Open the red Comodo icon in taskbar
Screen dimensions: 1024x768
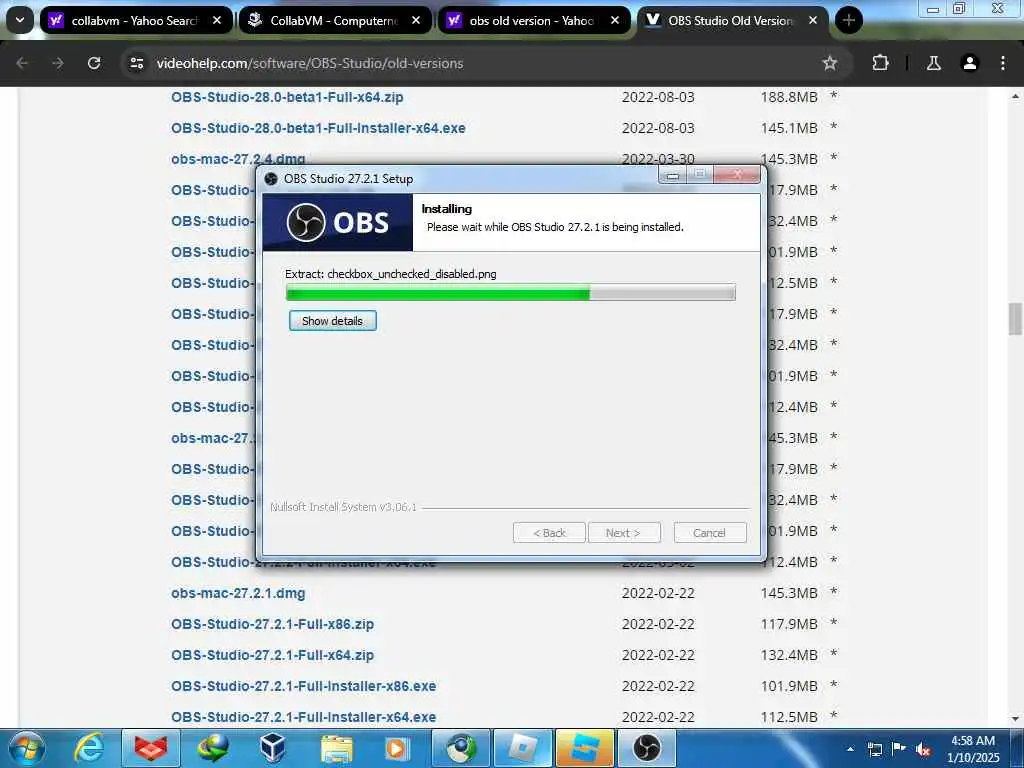pos(151,748)
